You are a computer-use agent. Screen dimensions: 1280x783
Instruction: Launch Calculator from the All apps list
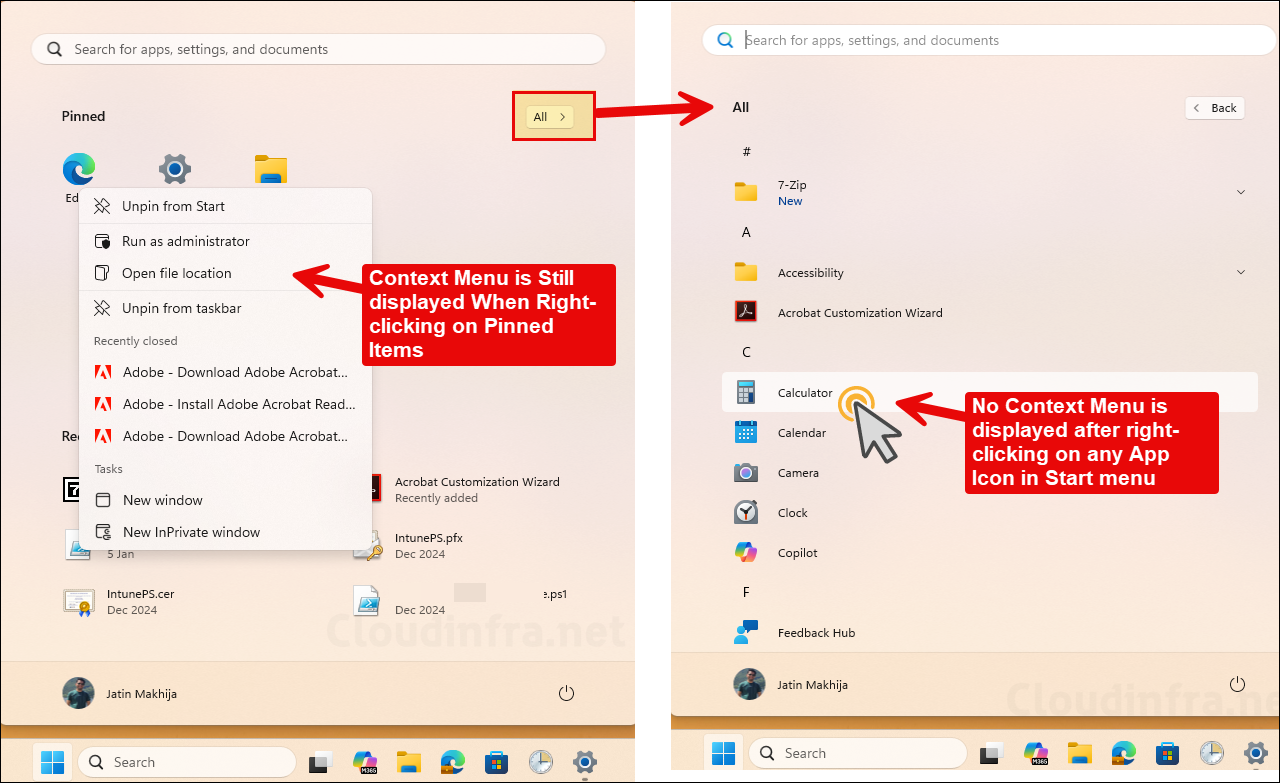[988, 392]
